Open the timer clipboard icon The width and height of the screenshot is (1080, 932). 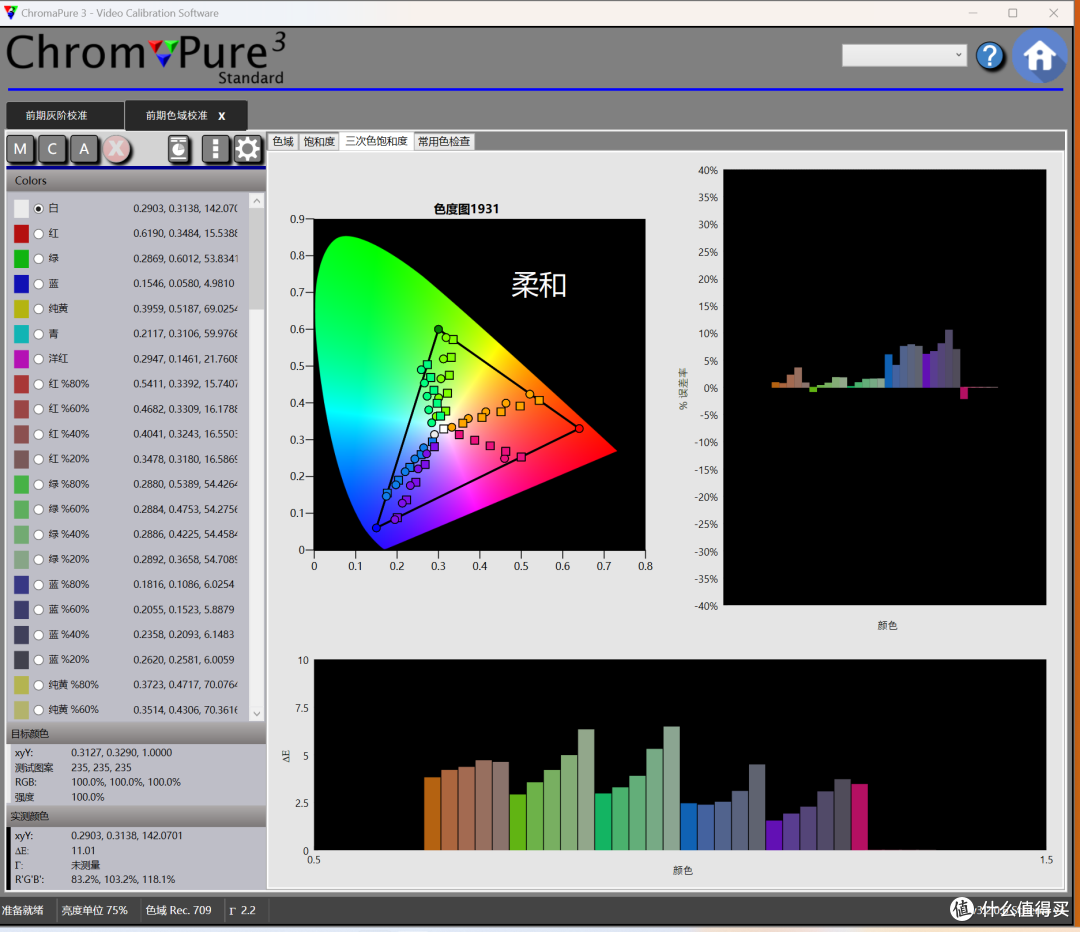point(179,149)
